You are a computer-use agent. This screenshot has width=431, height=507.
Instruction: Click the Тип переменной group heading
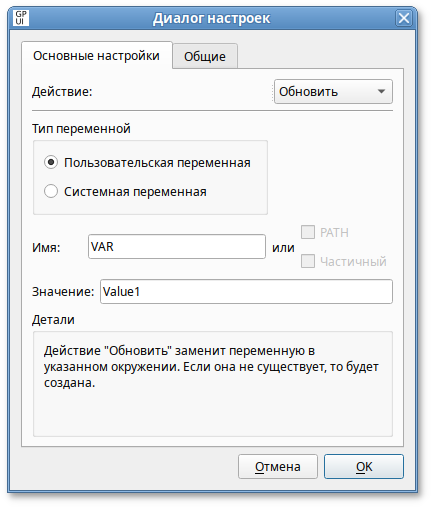(81, 129)
